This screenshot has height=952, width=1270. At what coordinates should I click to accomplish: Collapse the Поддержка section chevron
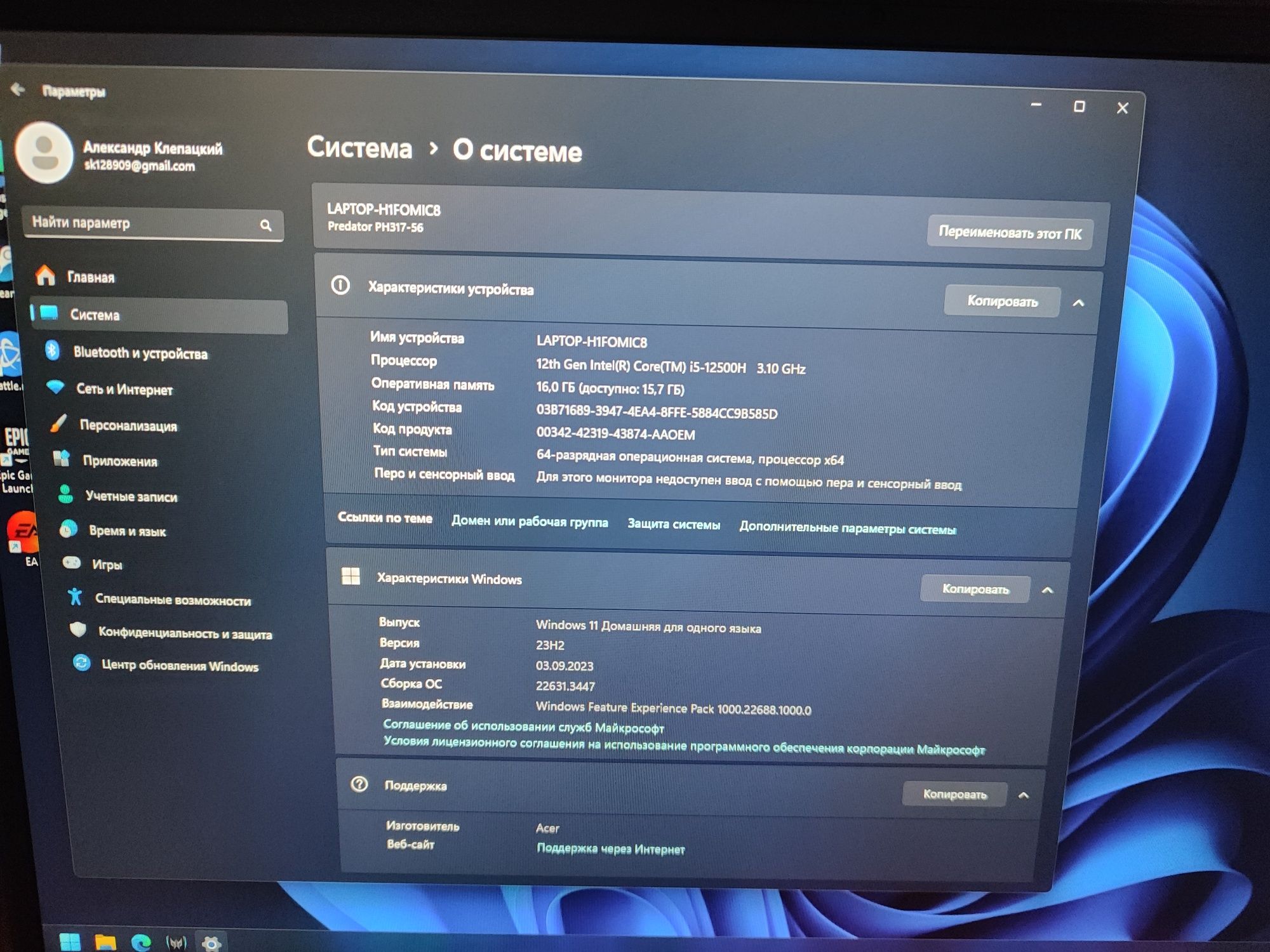click(x=1024, y=795)
